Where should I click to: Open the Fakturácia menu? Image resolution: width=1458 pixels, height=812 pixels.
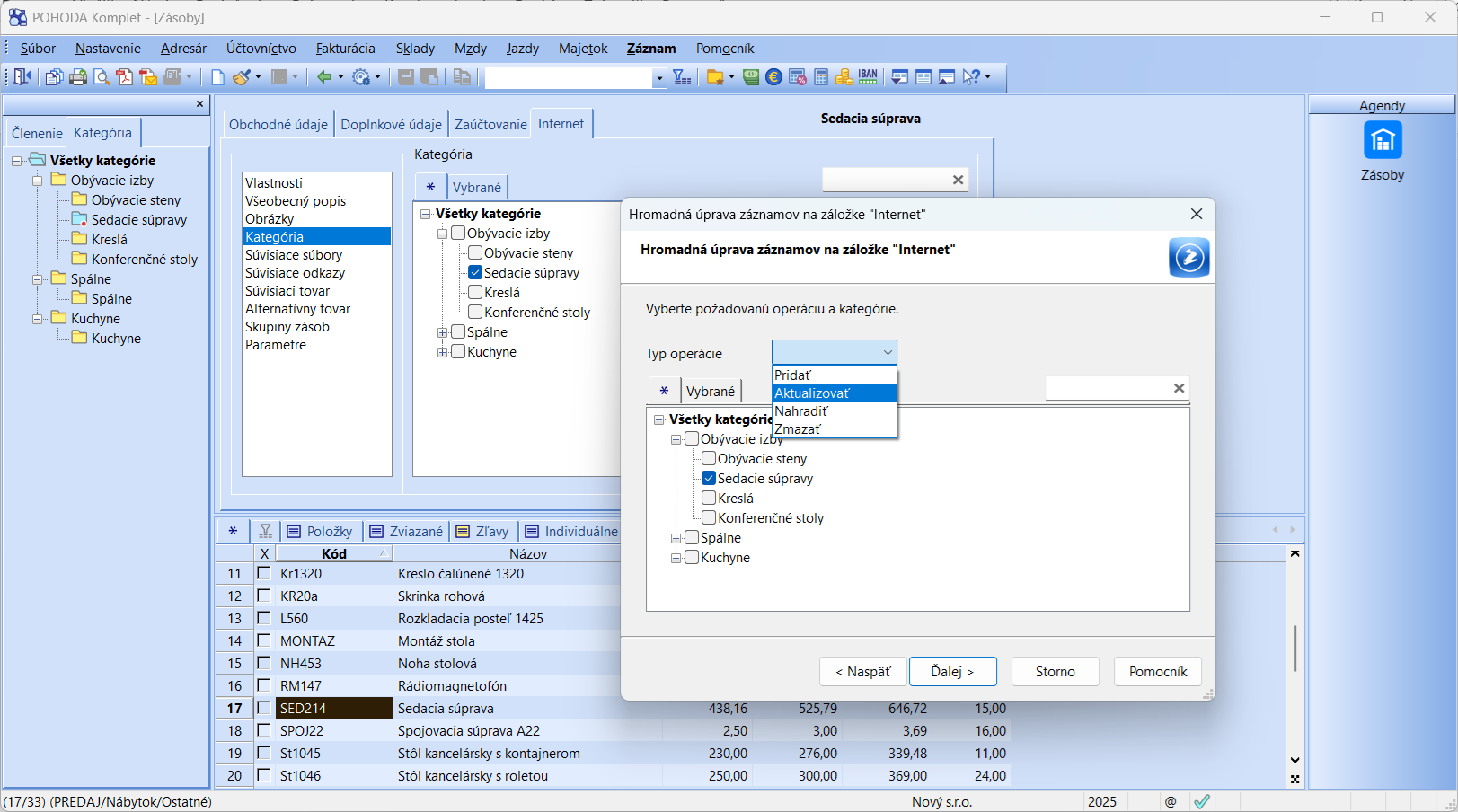[x=345, y=49]
